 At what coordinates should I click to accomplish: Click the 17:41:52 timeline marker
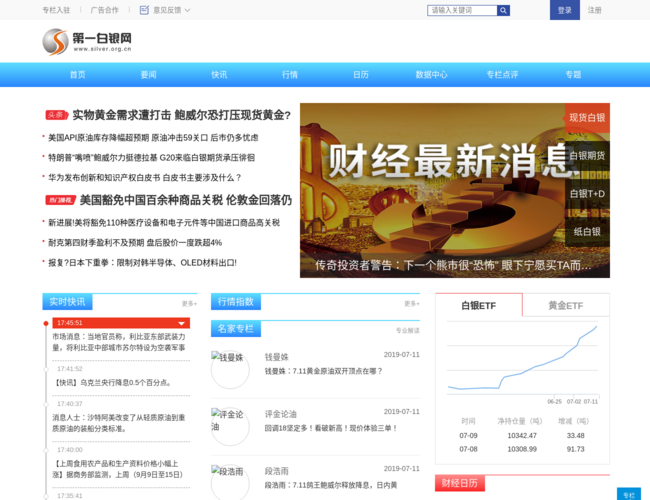[46, 369]
